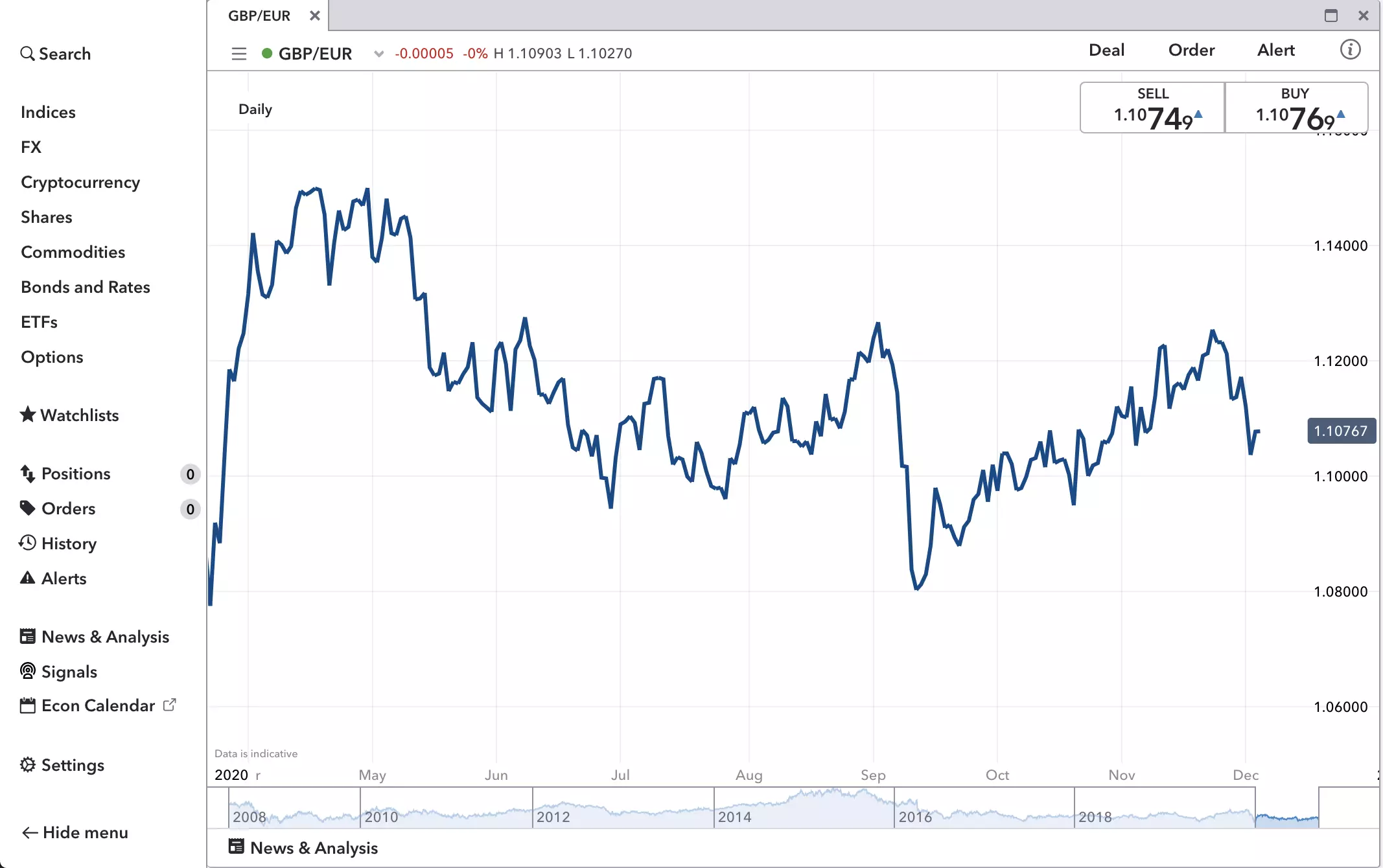Click the Settings gear icon
The image size is (1383, 868).
click(x=28, y=765)
